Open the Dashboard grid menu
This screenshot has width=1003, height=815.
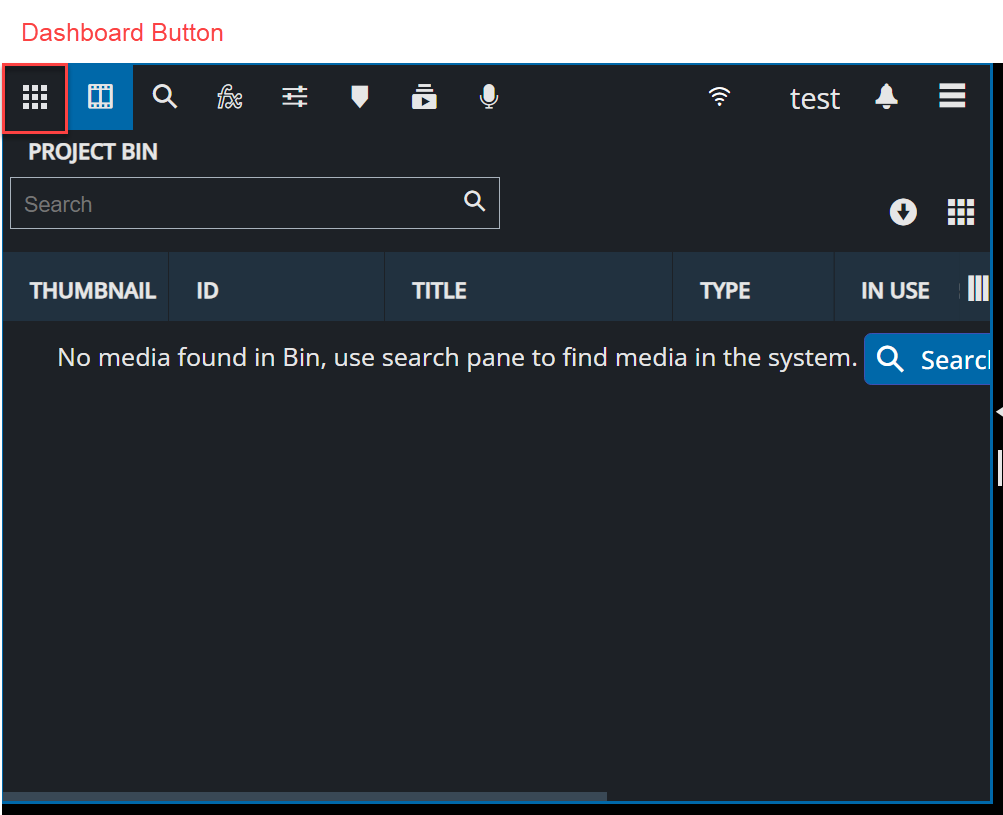tap(34, 97)
